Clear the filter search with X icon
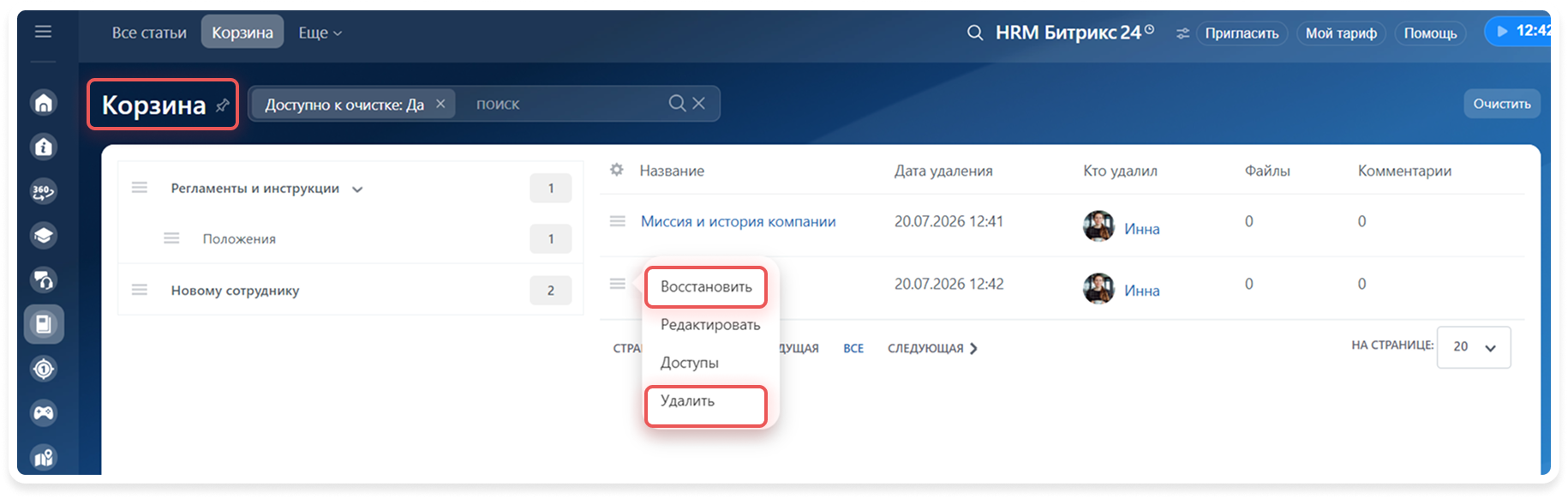 pos(699,103)
